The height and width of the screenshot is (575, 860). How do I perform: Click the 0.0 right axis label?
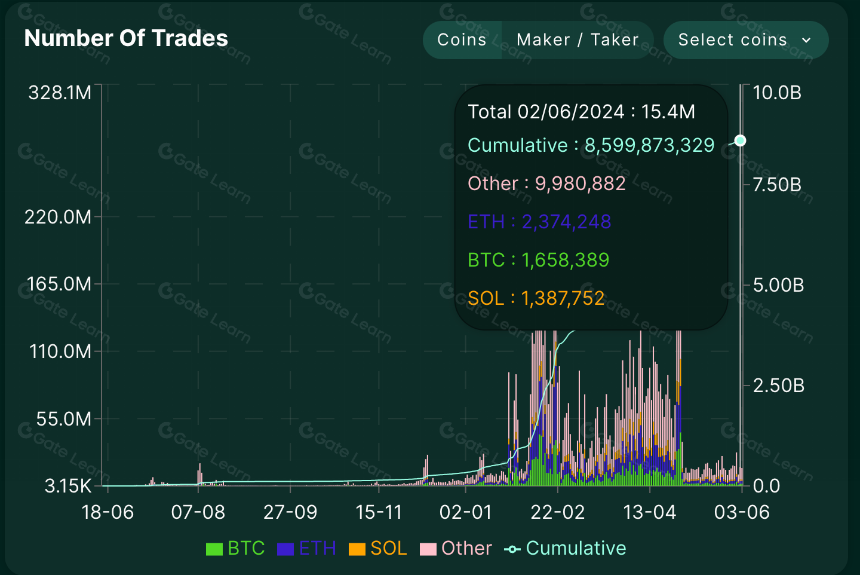766,486
